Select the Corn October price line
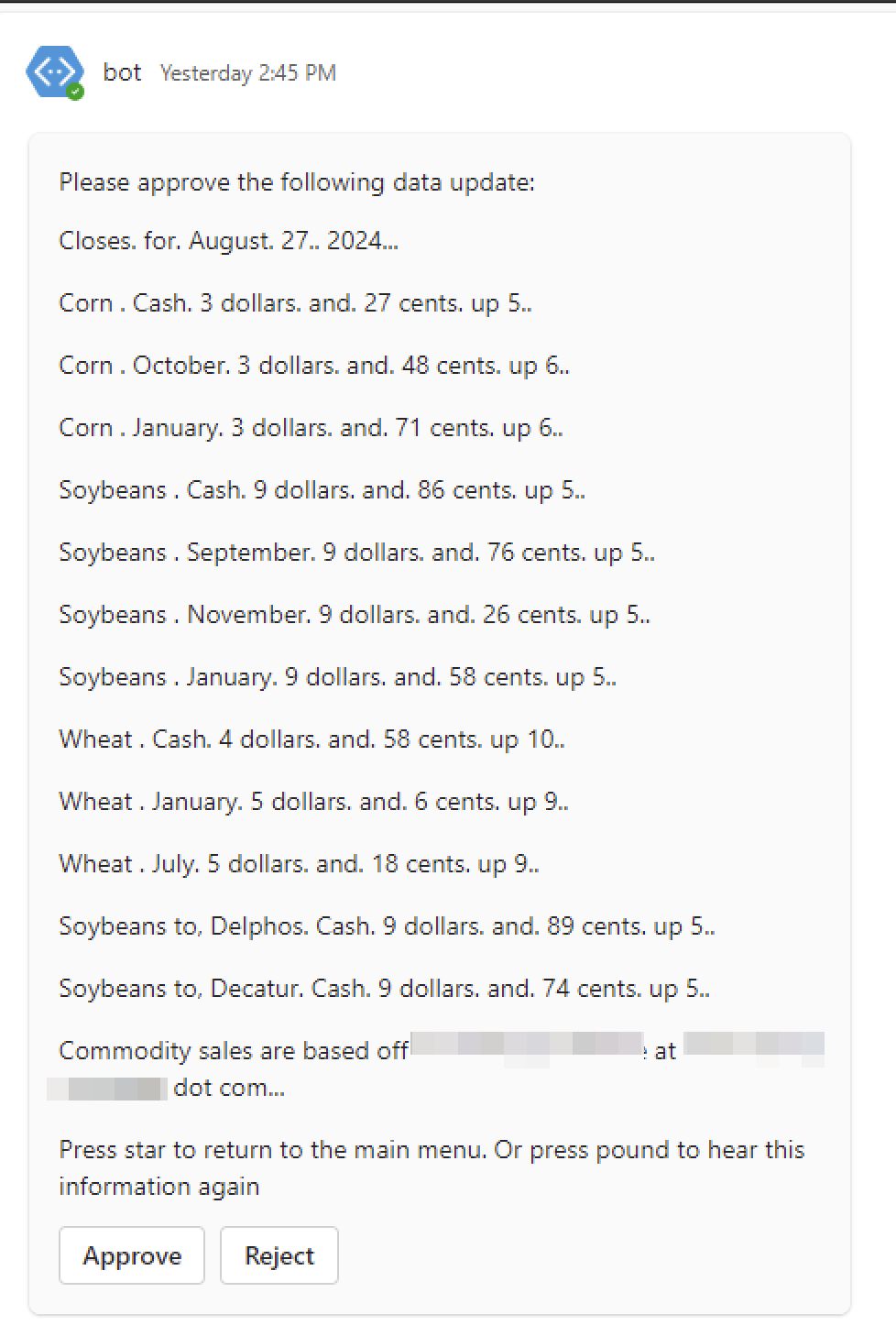 tap(314, 366)
